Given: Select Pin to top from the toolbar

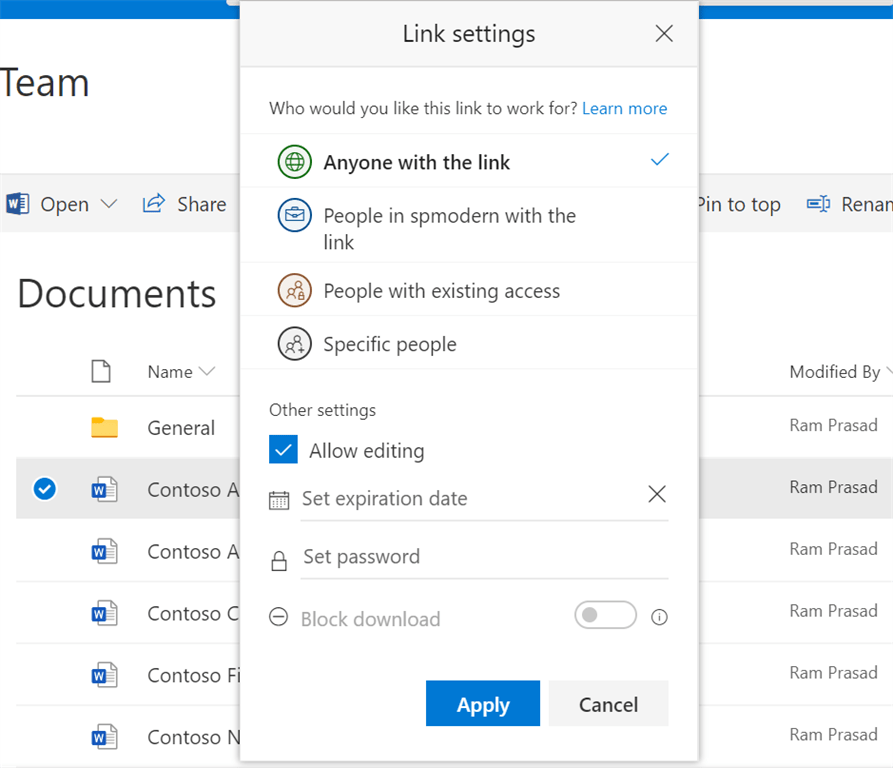Looking at the screenshot, I should click(739, 204).
